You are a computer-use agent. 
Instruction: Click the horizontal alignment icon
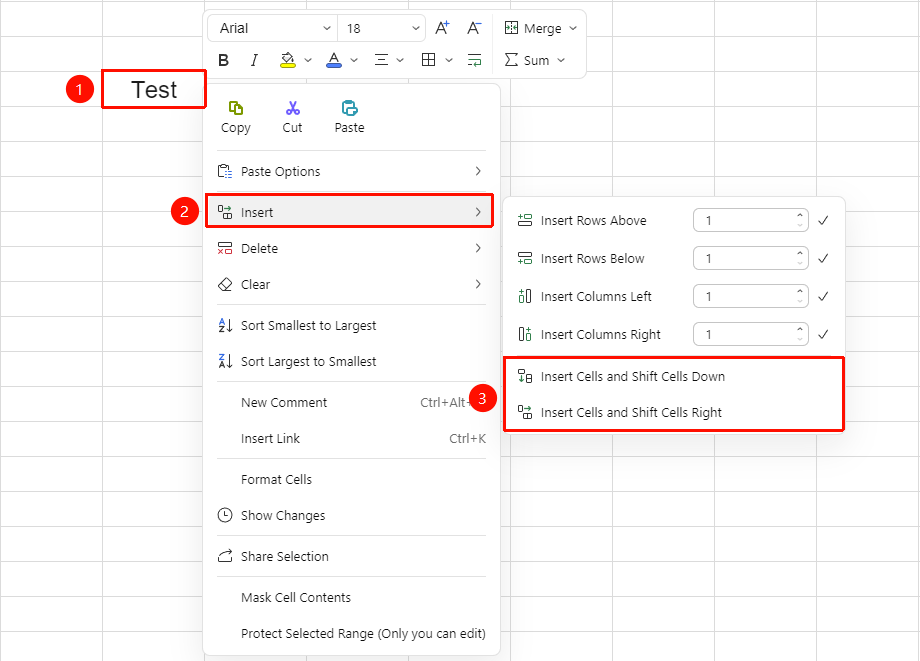pos(381,60)
